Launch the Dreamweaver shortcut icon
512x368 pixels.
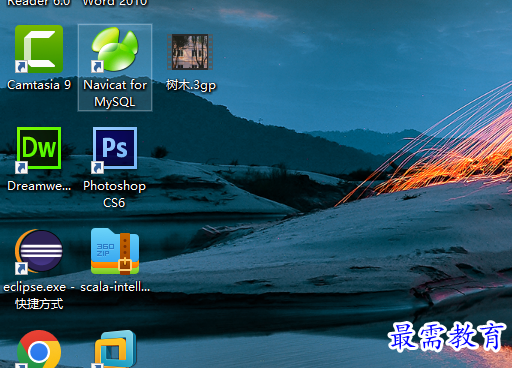(x=39, y=150)
